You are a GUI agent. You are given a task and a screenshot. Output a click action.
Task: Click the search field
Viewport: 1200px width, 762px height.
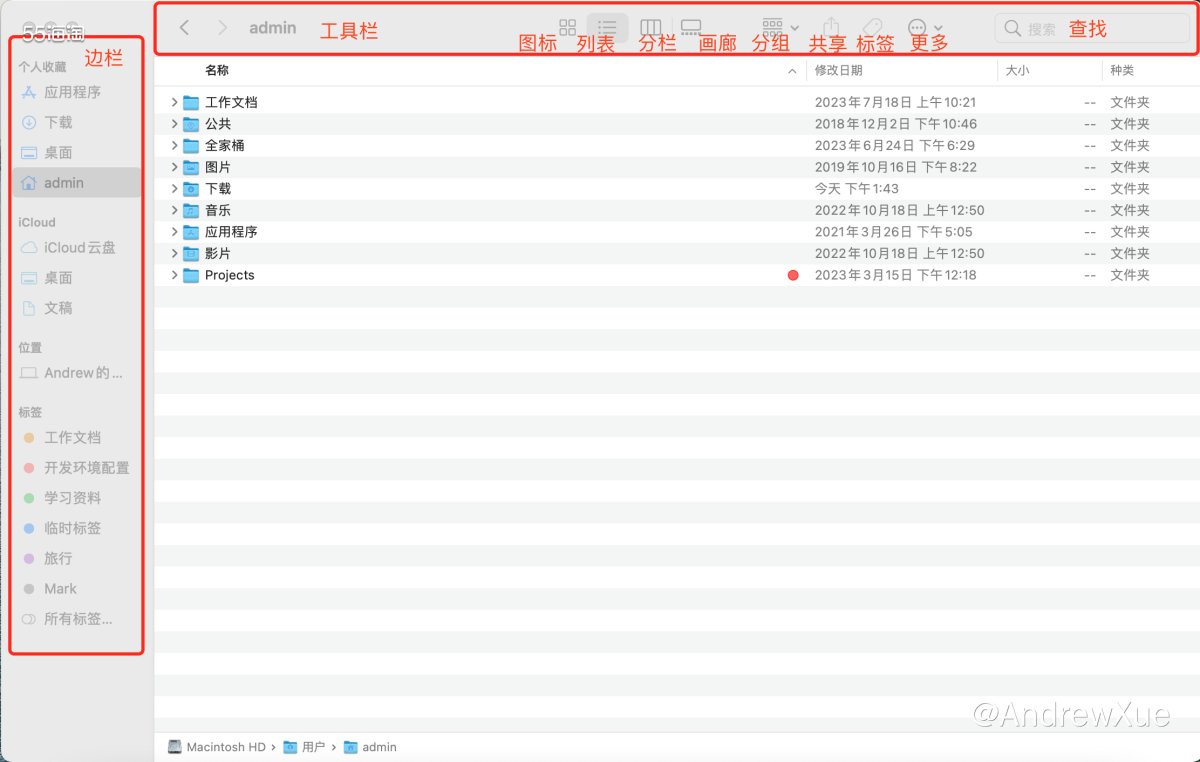1092,29
